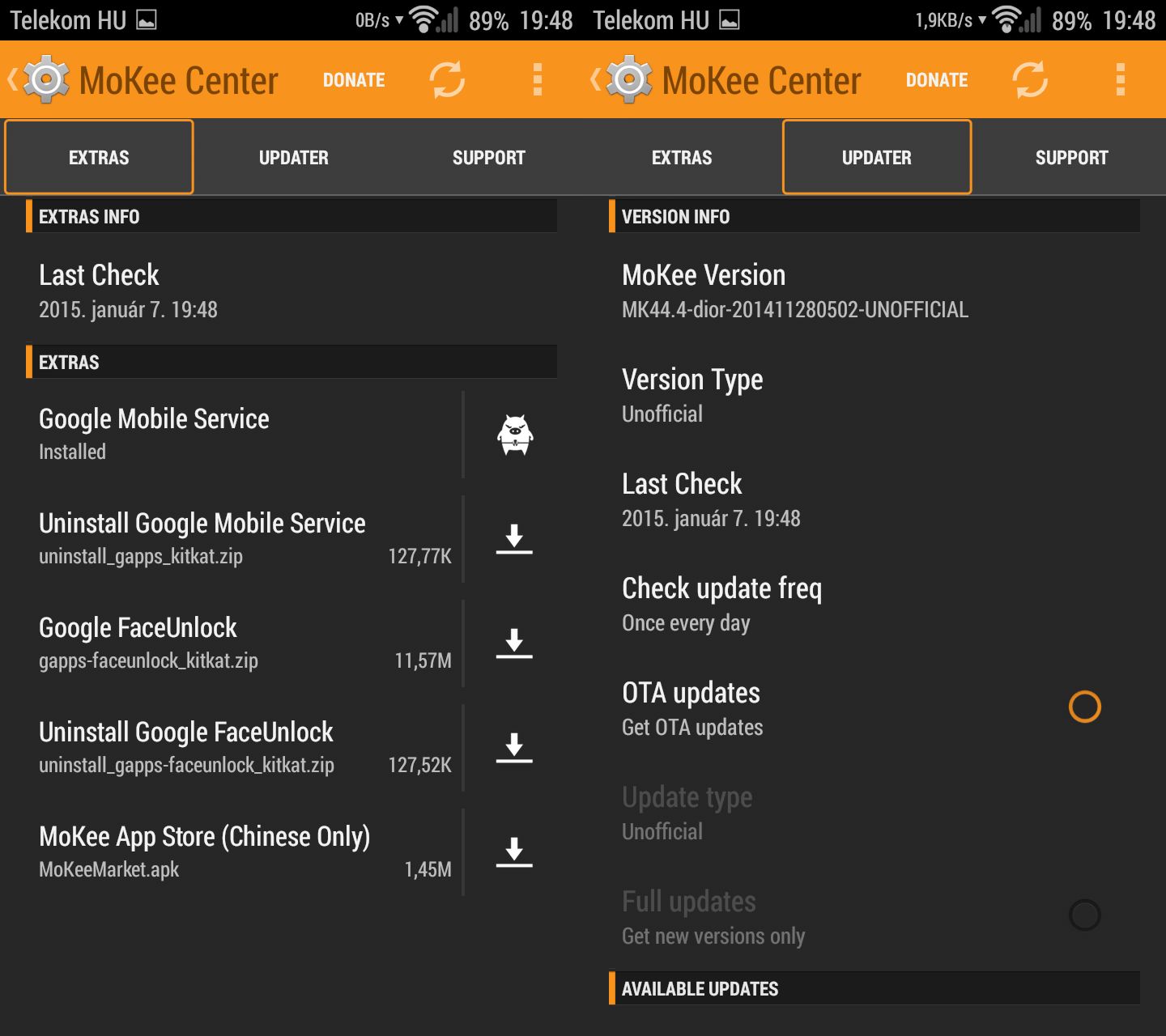Select EXTRAS tab on left screen
This screenshot has height=1036, width=1166.
click(99, 157)
